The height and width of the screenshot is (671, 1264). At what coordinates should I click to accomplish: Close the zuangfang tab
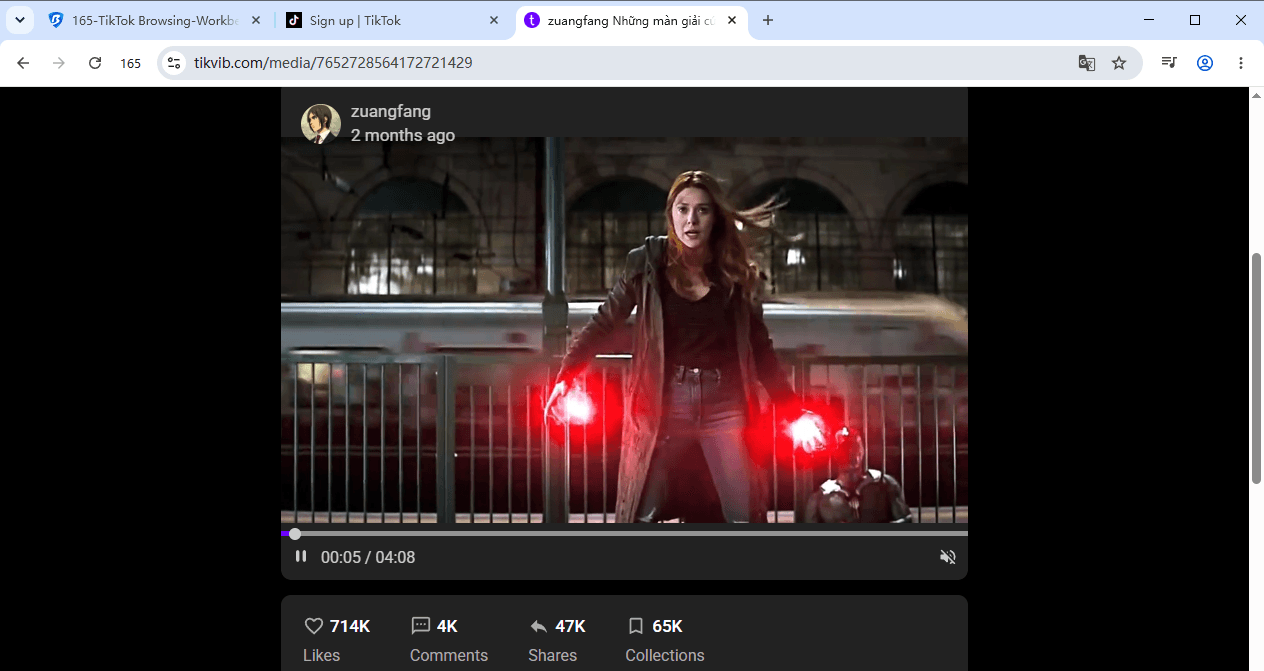coord(732,20)
